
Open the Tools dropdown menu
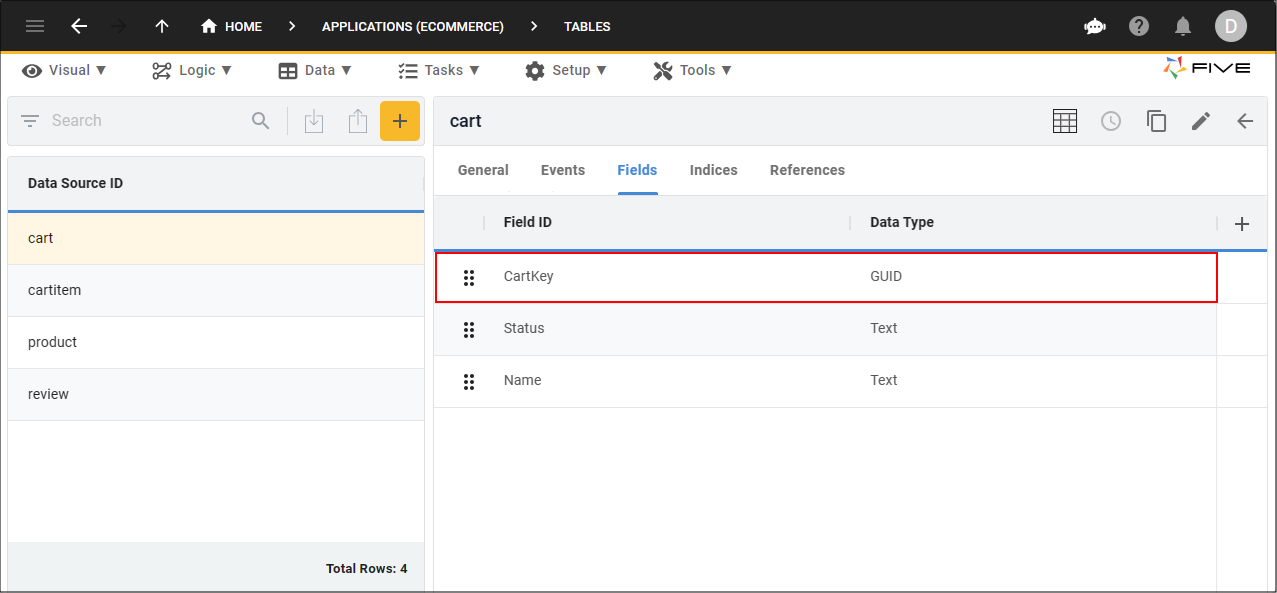click(x=692, y=70)
